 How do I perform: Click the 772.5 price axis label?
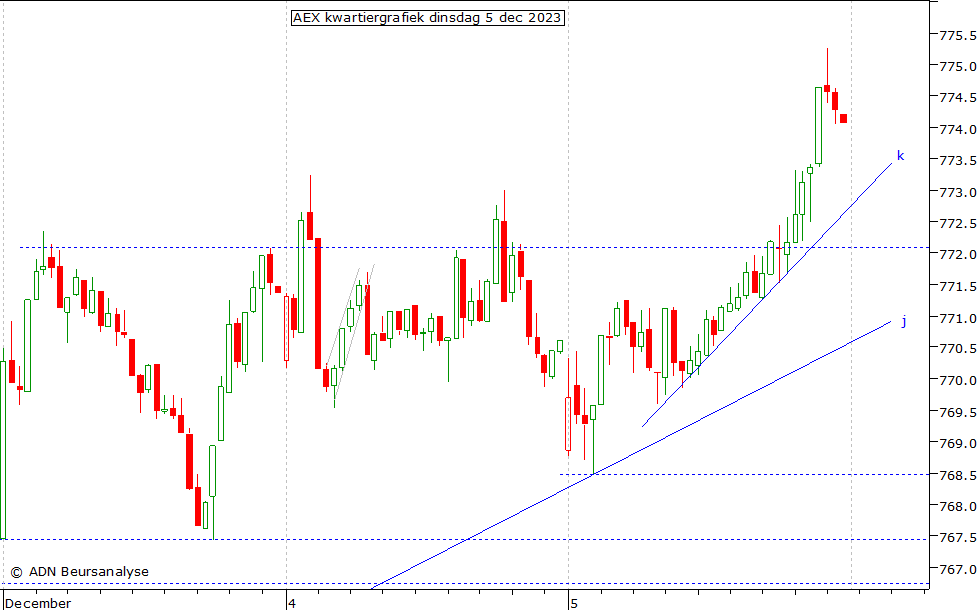pos(958,223)
